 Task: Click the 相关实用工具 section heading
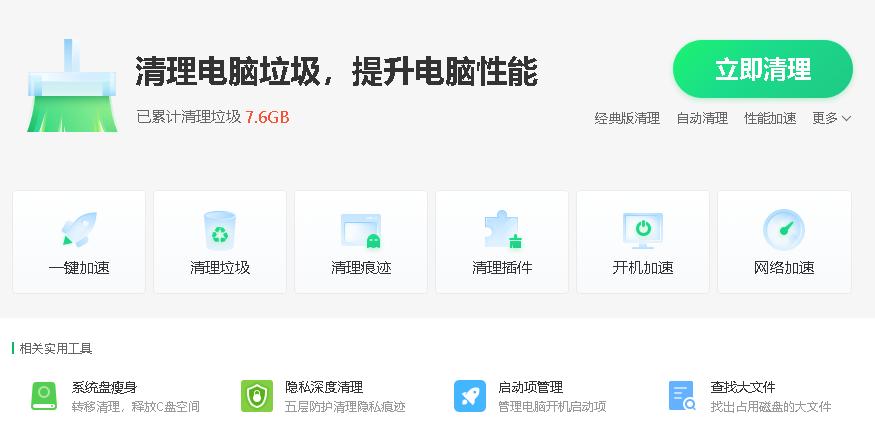coord(56,349)
